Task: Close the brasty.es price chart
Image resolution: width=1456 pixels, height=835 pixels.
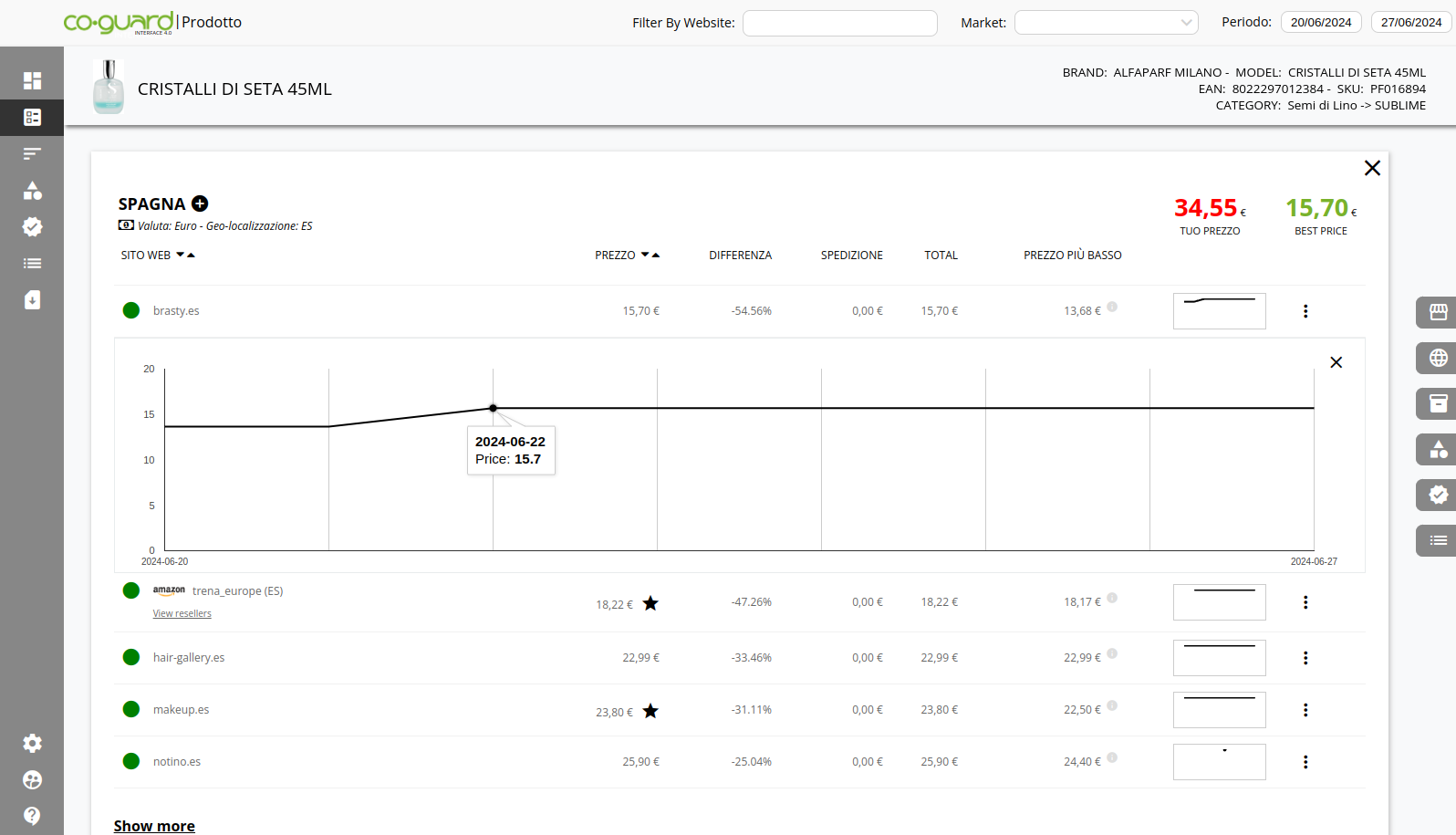Action: pyautogui.click(x=1336, y=362)
